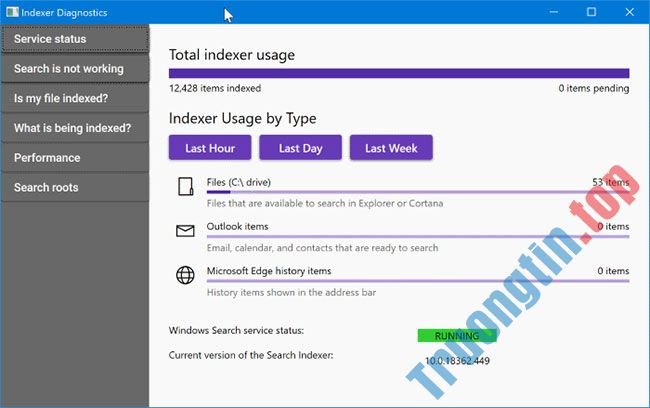The width and height of the screenshot is (650, 408).
Task: Click the '53 items' count for Files
Action: pos(611,182)
